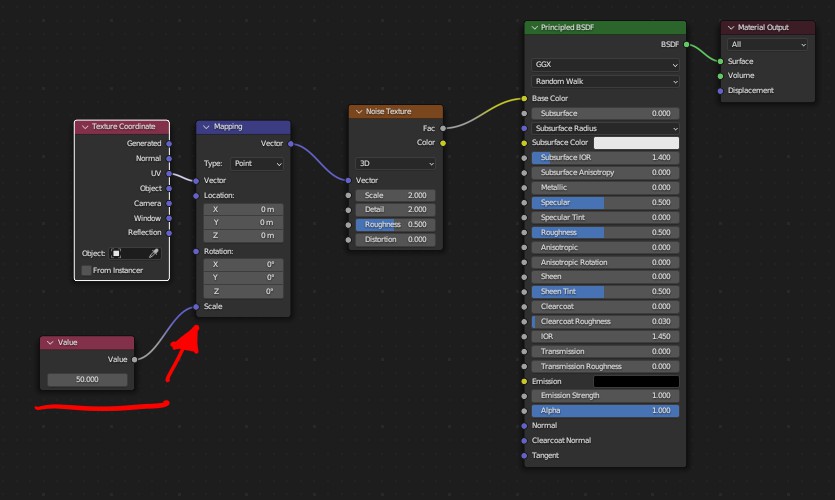Click the Specular Tint field
The width and height of the screenshot is (835, 500).
click(605, 217)
